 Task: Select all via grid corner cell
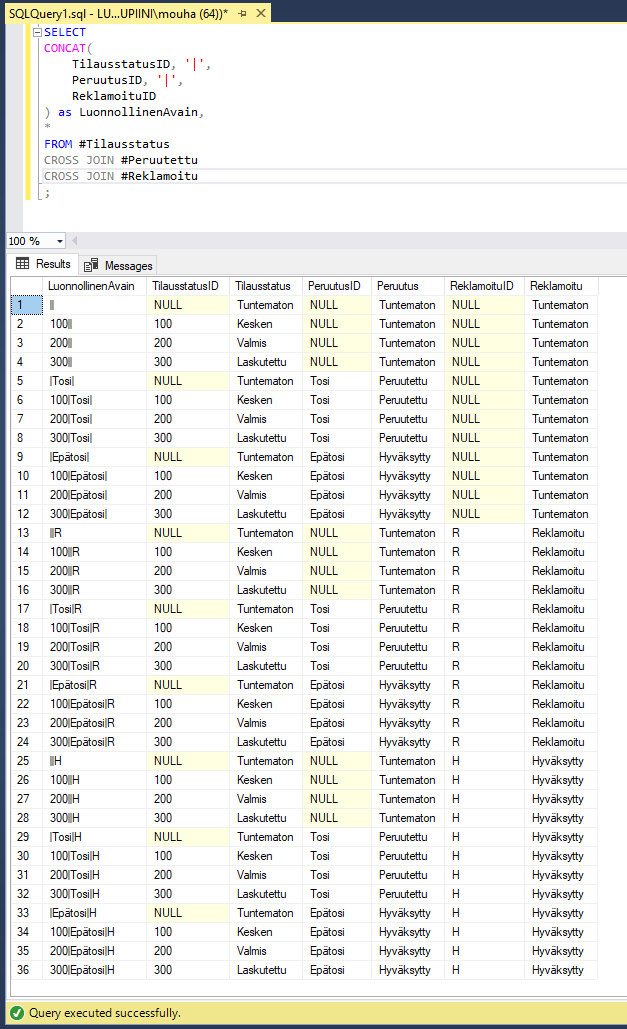pos(27,286)
